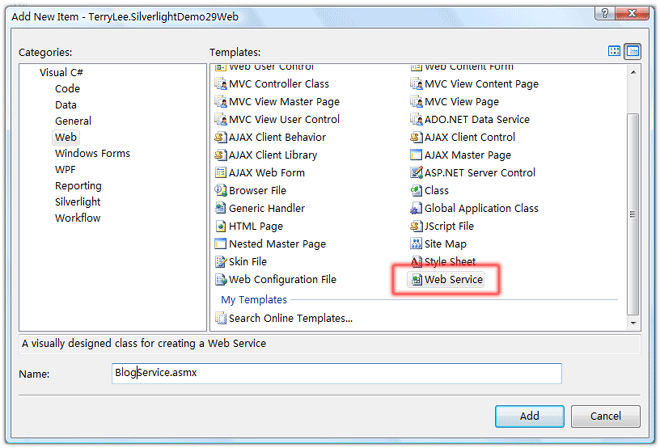The image size is (660, 448).
Task: Open the Web category
Action: pos(66,137)
